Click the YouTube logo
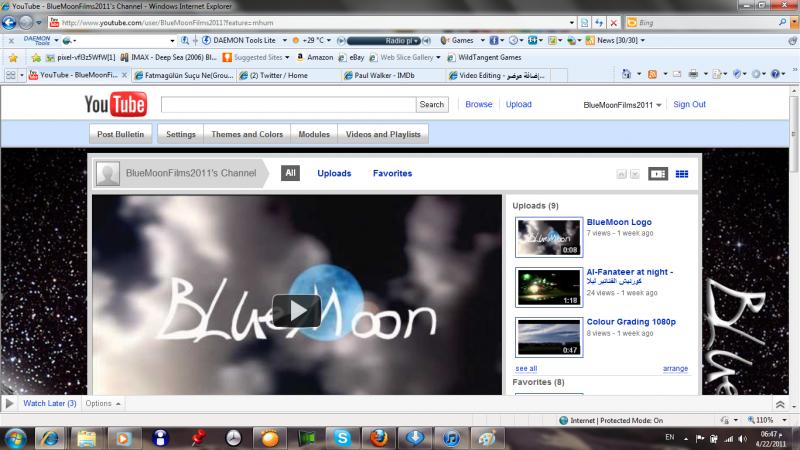The height and width of the screenshot is (450, 800). [116, 105]
